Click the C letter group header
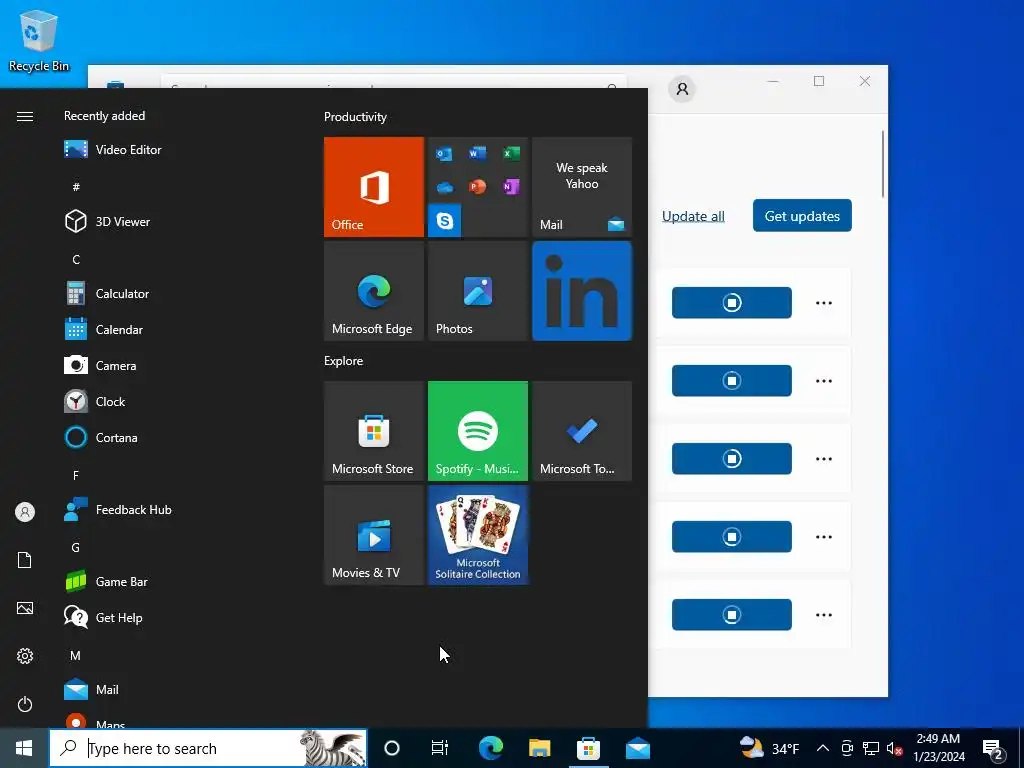This screenshot has width=1024, height=768. (76, 259)
